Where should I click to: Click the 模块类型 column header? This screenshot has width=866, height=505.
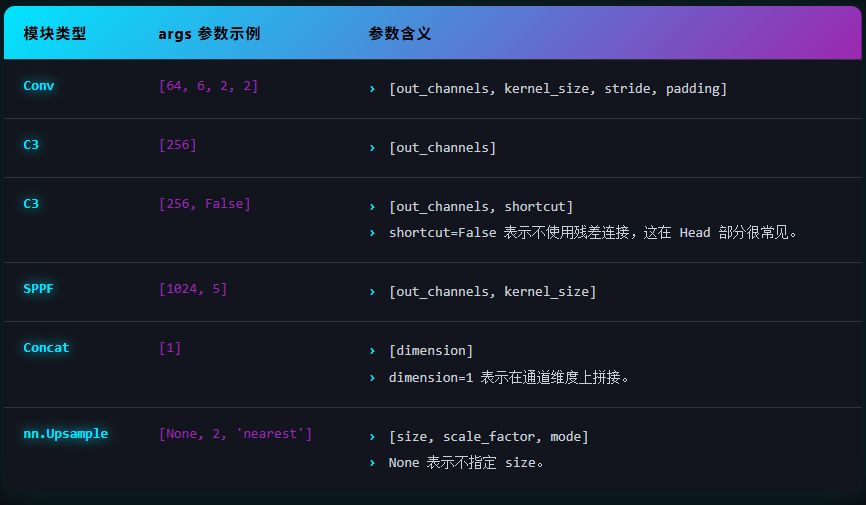point(55,34)
